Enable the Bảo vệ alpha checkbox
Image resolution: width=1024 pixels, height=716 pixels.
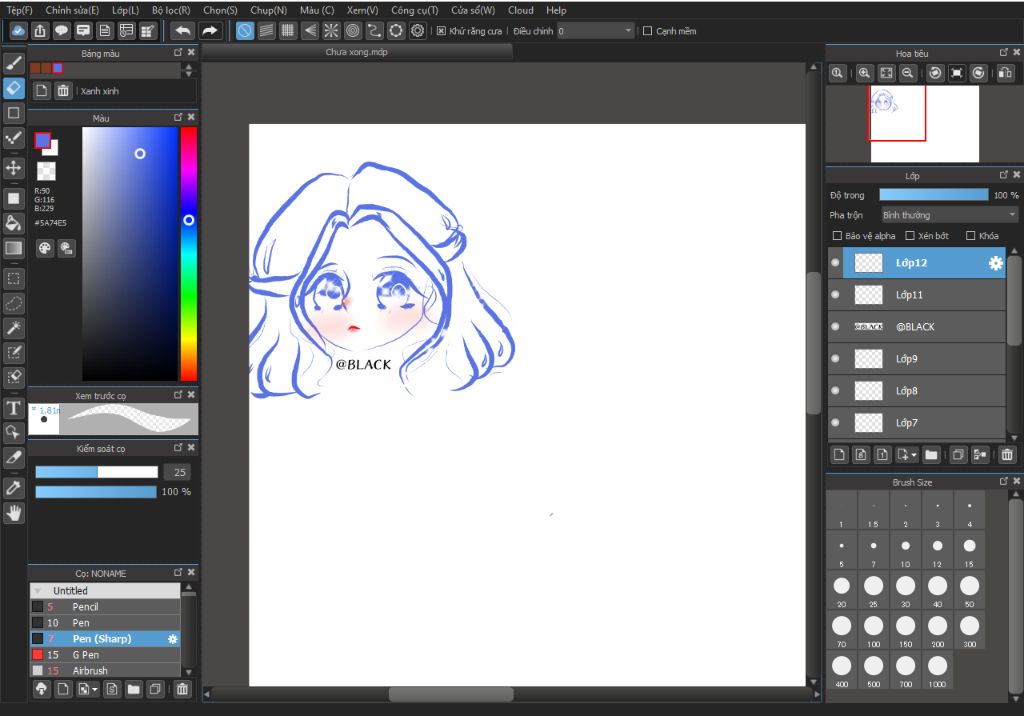coord(837,236)
